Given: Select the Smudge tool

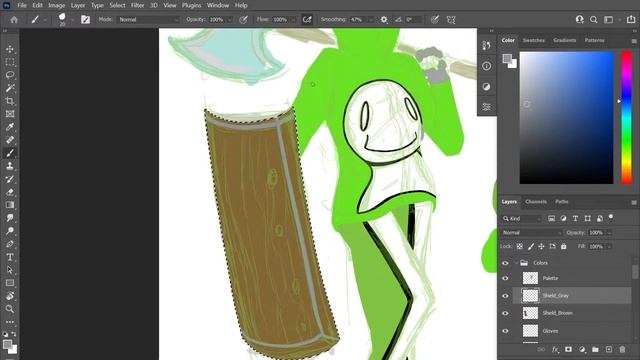Looking at the screenshot, I should click(10, 218).
